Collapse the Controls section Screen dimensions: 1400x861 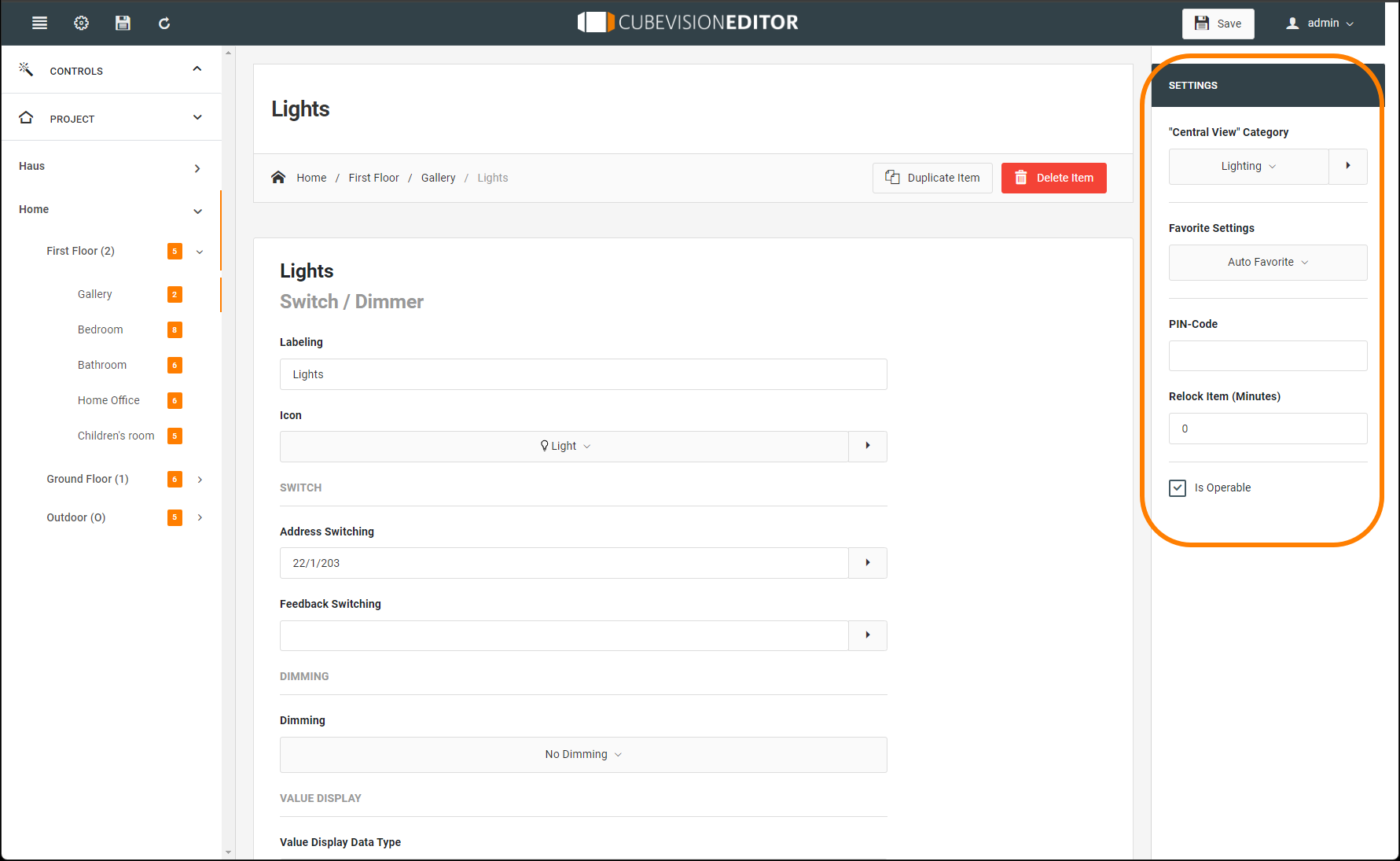(197, 69)
